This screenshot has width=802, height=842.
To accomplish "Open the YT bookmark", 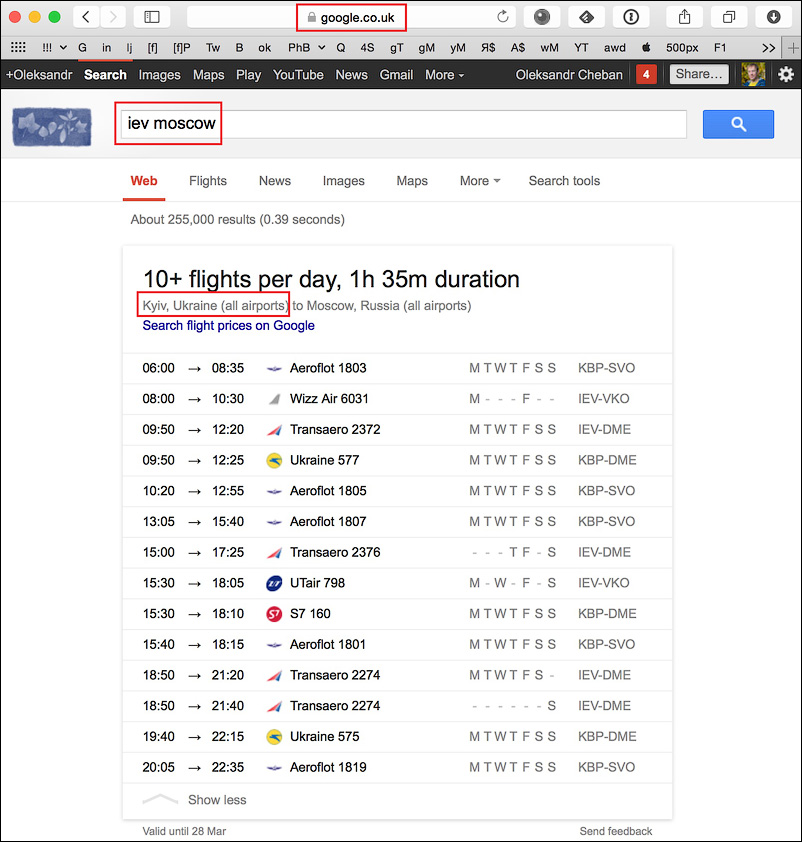I will click(x=581, y=48).
